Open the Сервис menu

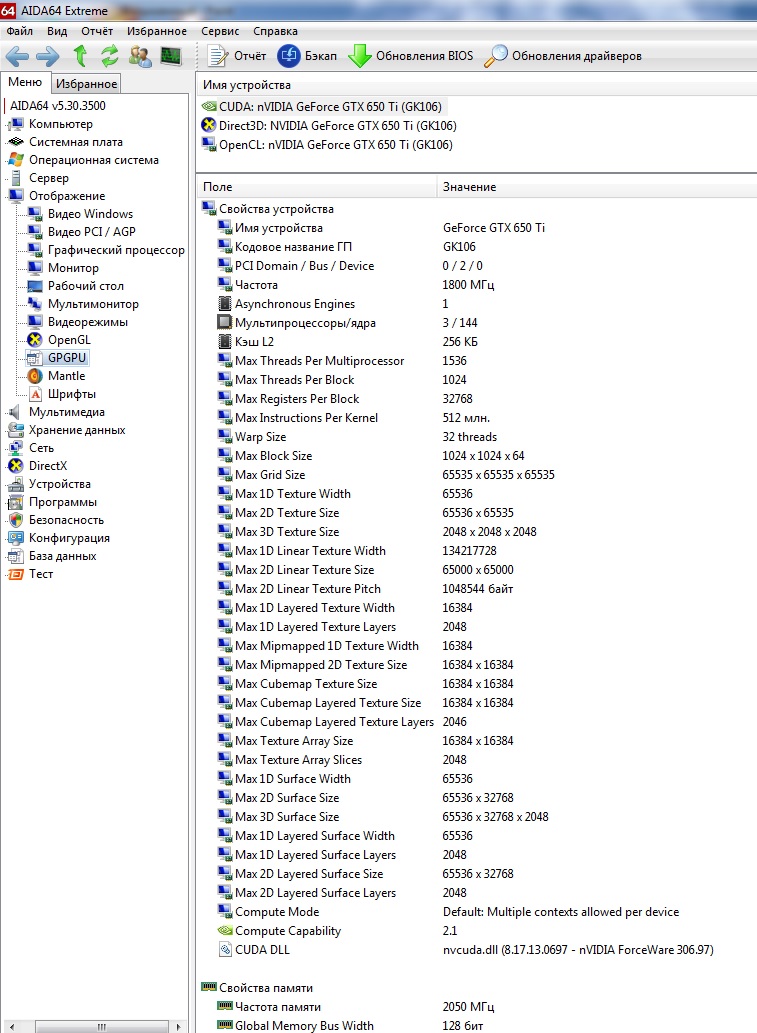220,31
